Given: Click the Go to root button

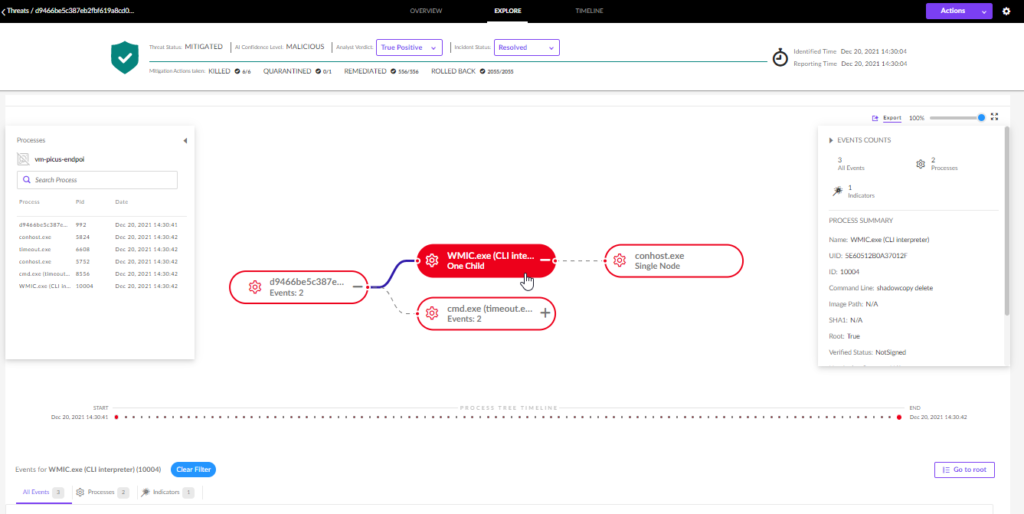Looking at the screenshot, I should click(x=965, y=469).
